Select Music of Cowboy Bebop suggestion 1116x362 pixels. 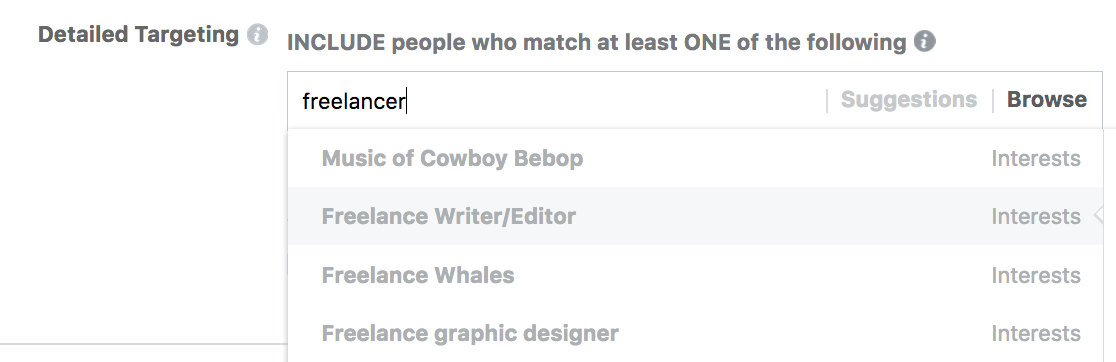coord(695,158)
